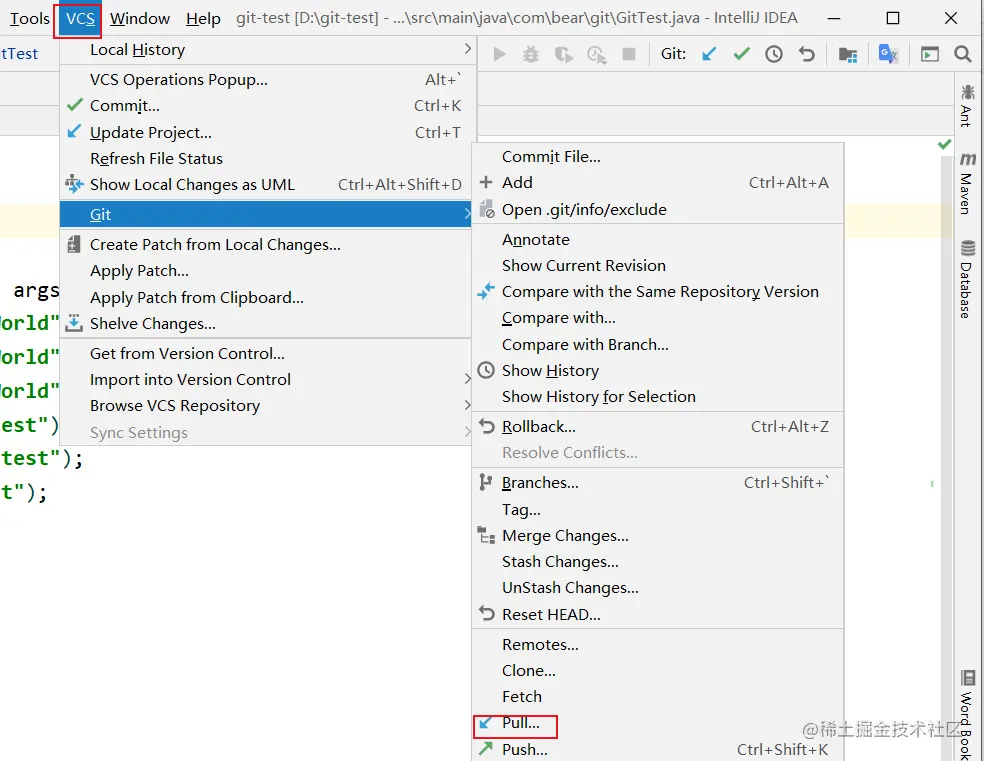Open Git show history clock icon

coord(774,54)
